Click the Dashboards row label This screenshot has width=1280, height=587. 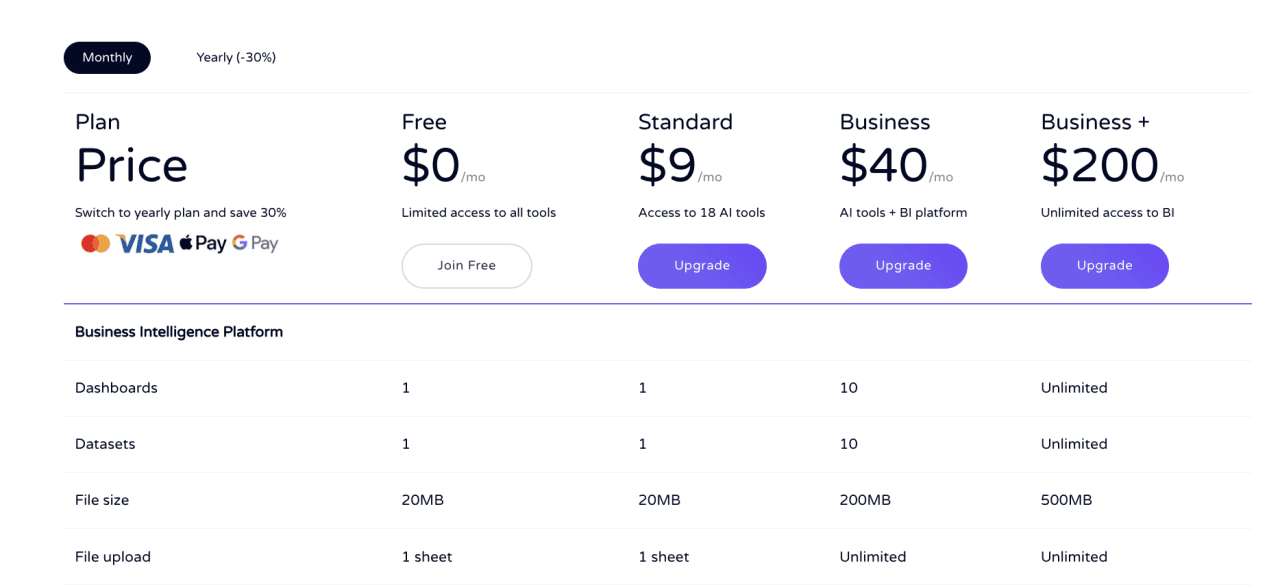[116, 388]
